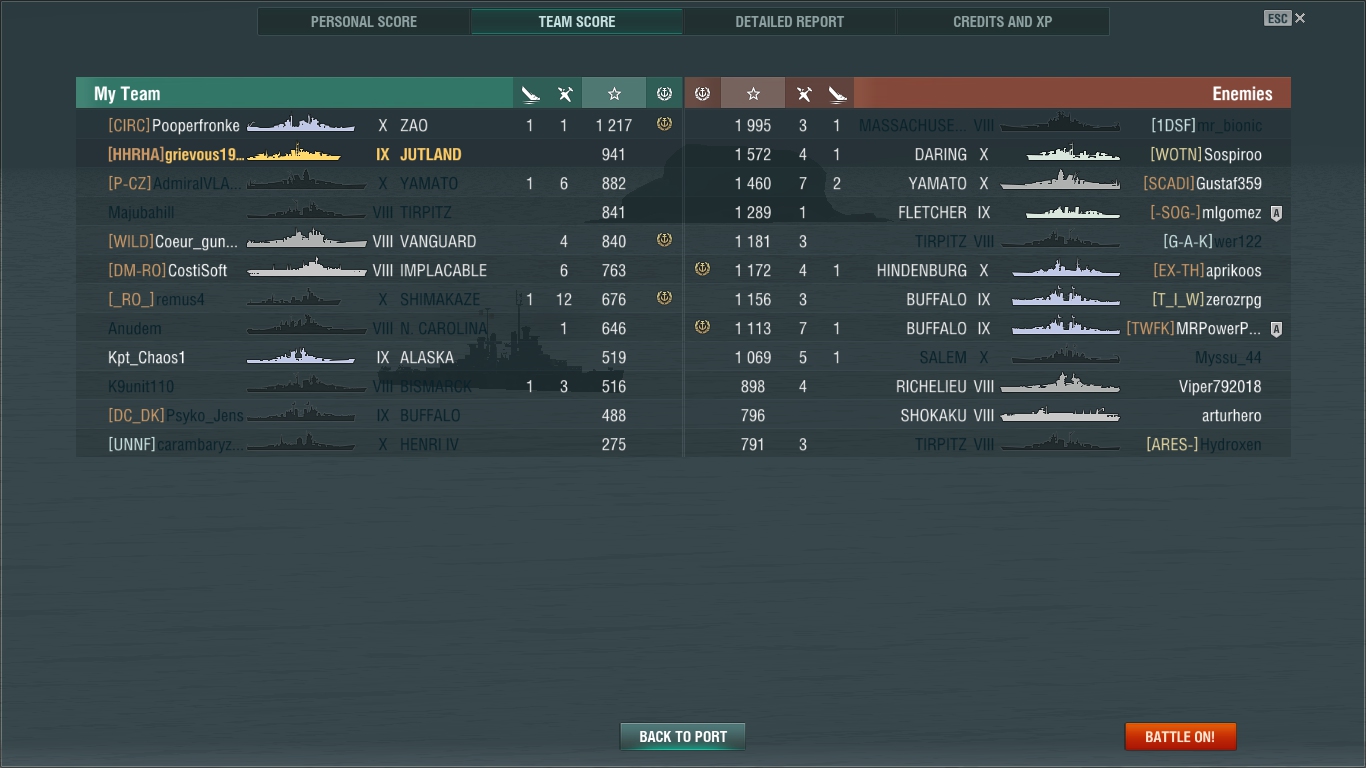Close results screen with ESC button
Image resolution: width=1366 pixels, height=768 pixels.
1285,18
